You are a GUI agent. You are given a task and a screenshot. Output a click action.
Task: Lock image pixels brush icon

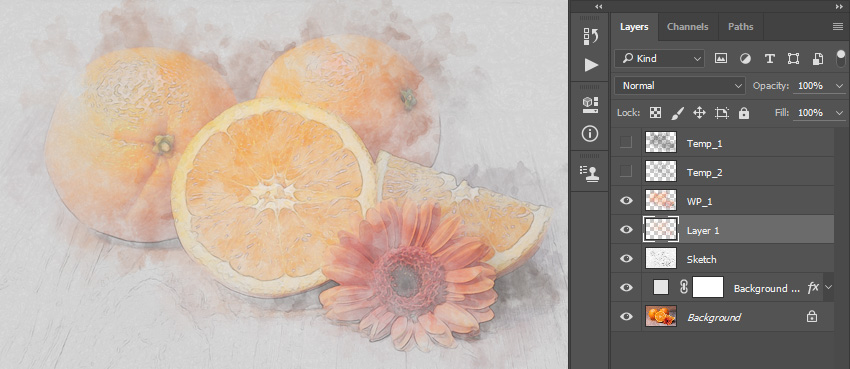point(678,113)
